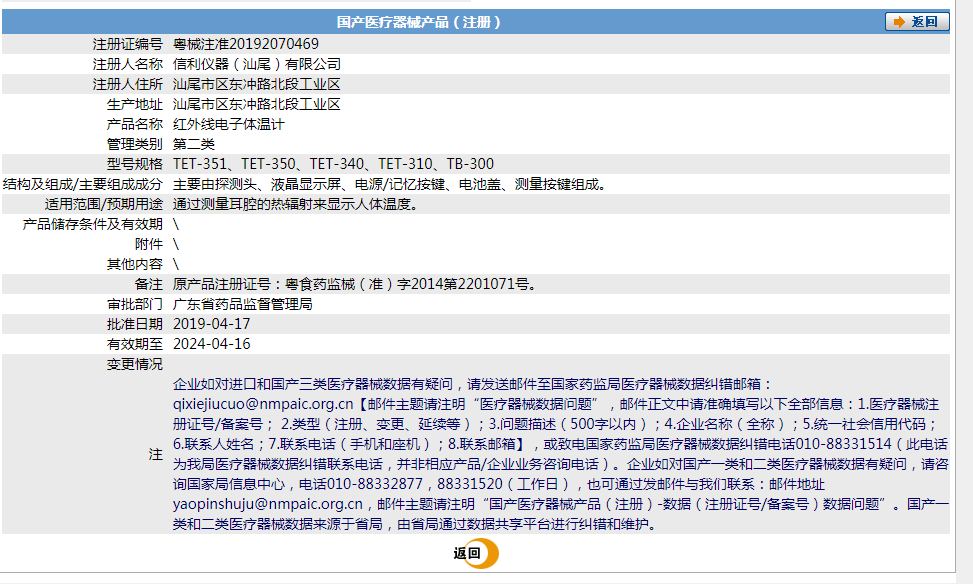
Task: Click the 审批部门 label
Action: pyautogui.click(x=135, y=304)
